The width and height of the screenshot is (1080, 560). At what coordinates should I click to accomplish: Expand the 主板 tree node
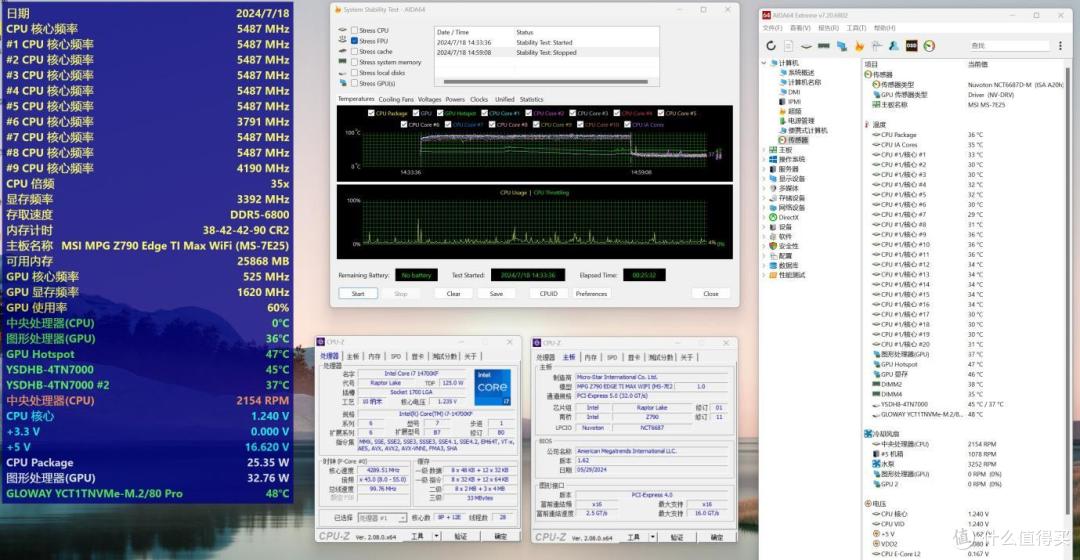765,149
